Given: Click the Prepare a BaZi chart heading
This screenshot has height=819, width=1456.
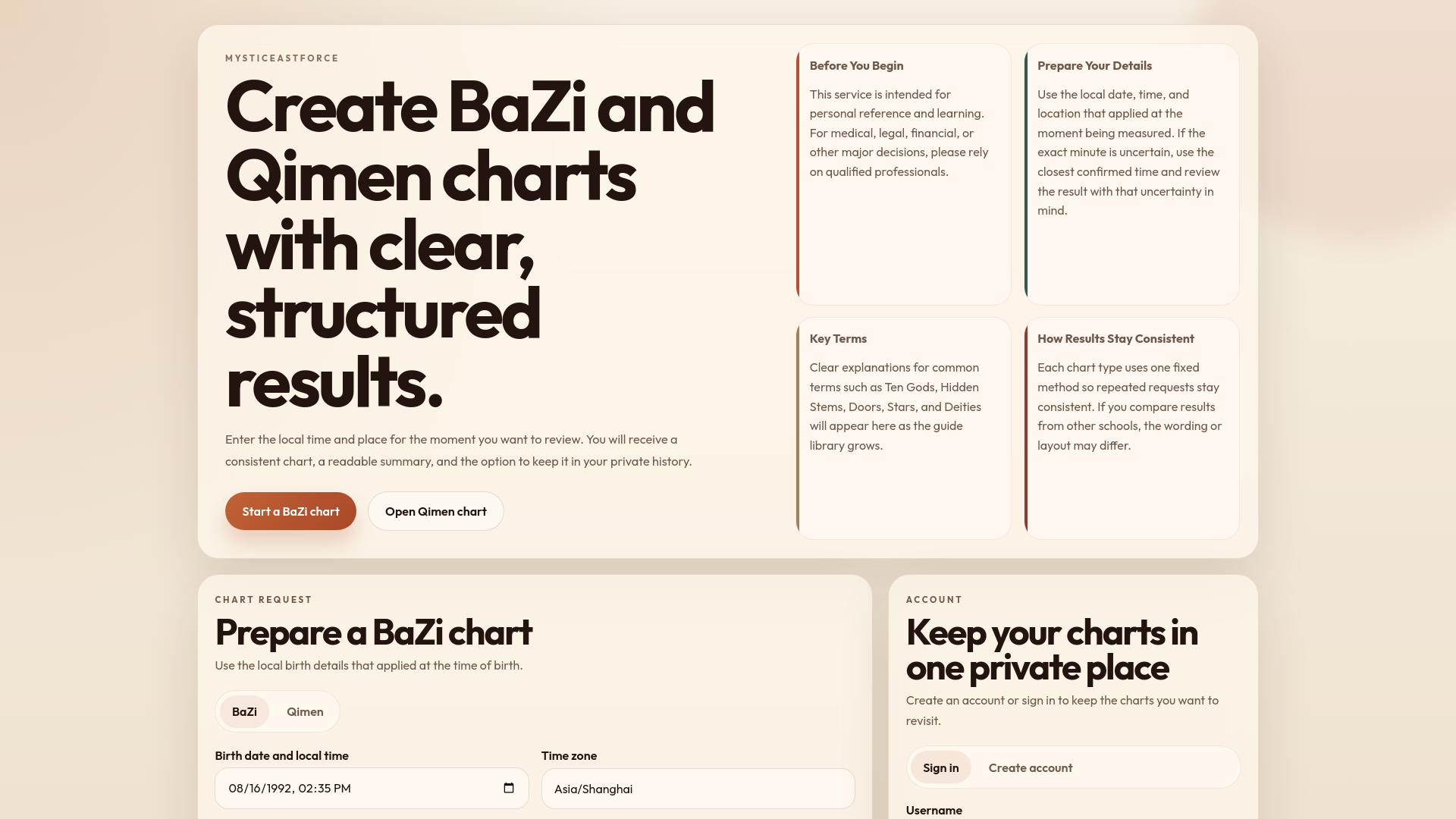Looking at the screenshot, I should tap(373, 632).
